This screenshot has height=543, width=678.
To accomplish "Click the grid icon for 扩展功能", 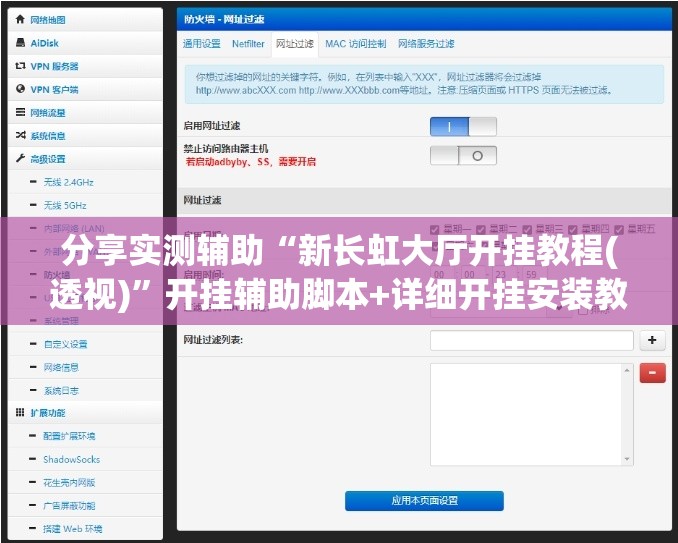I will tap(20, 412).
